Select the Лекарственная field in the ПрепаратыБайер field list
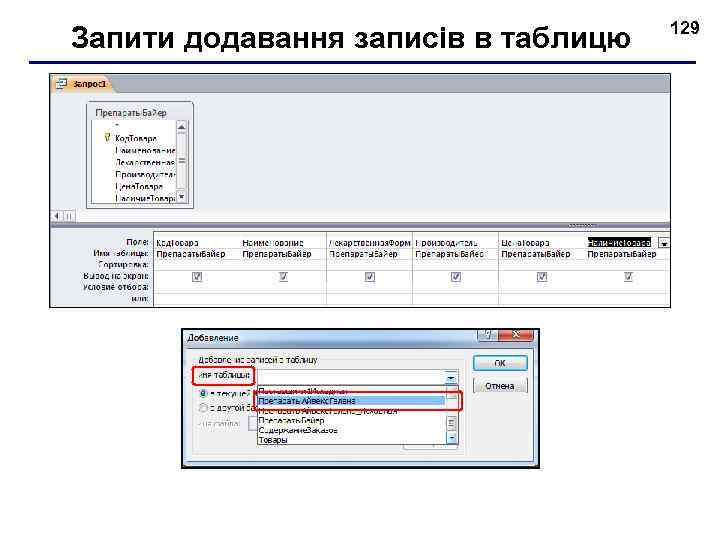 pyautogui.click(x=145, y=163)
